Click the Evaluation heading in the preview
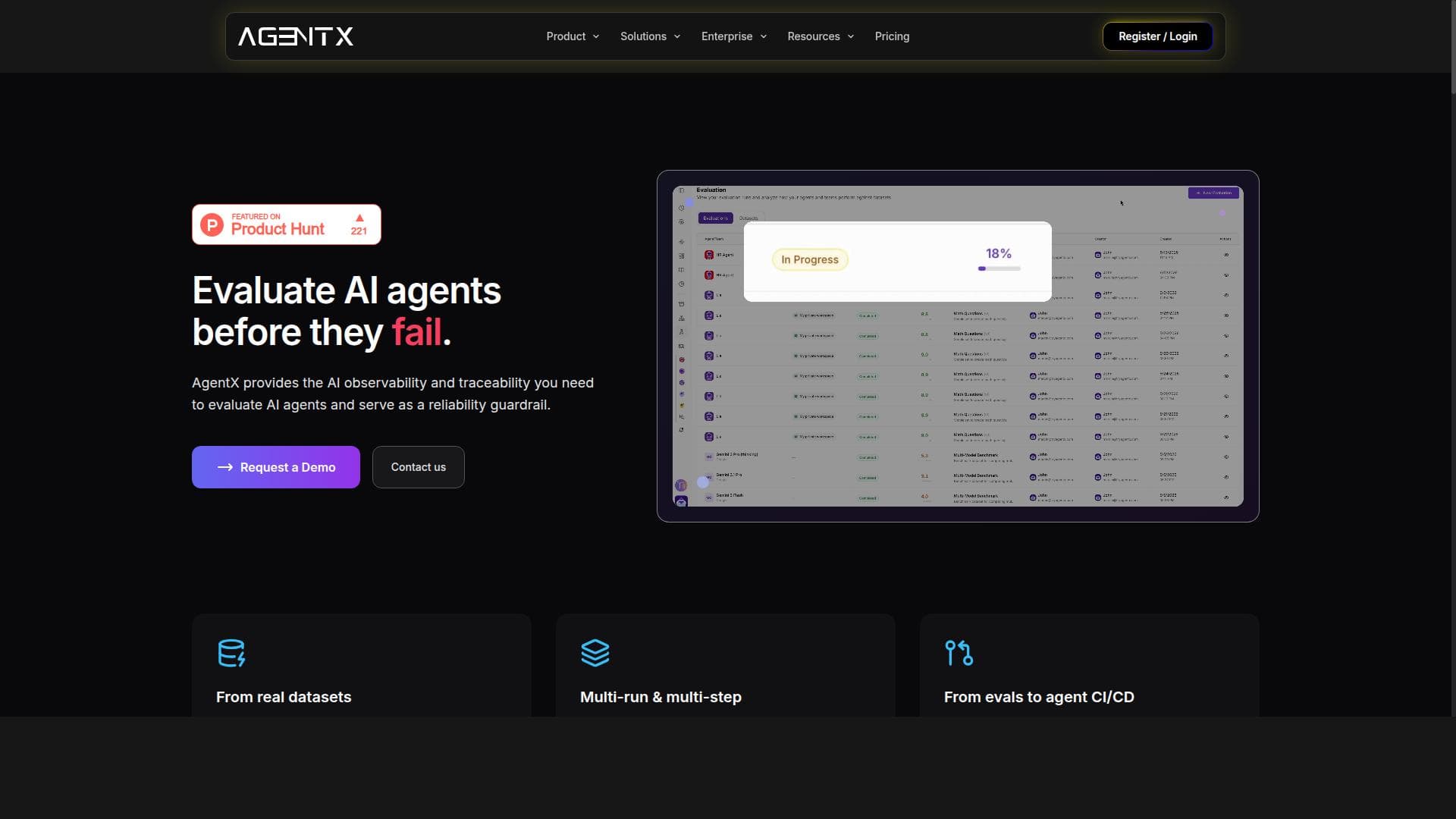Viewport: 1456px width, 819px height. [x=711, y=190]
